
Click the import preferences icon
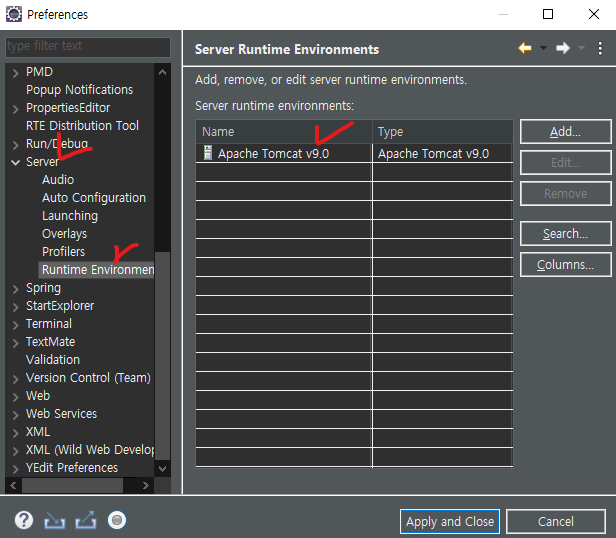coord(54,520)
